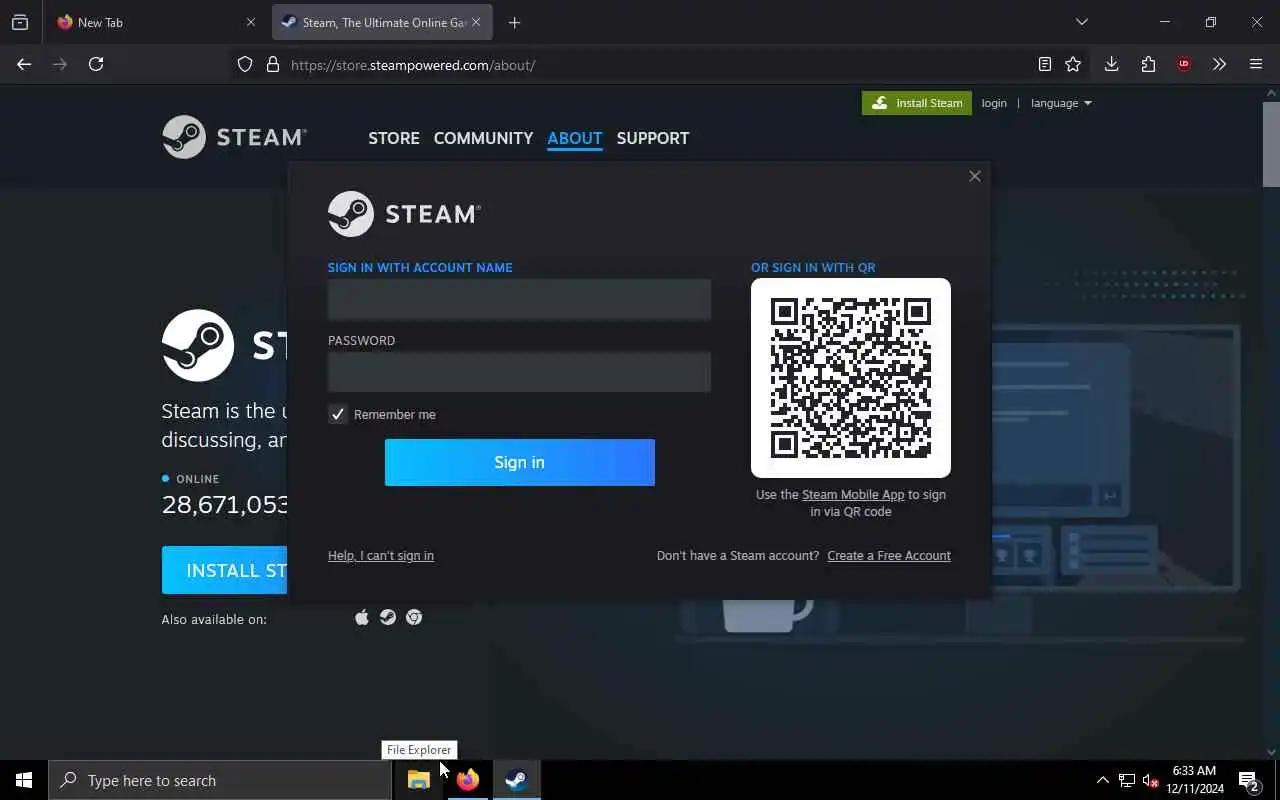Screen dimensions: 1280x800
Task: Click the Steam logo inside the login dialog
Action: tap(404, 214)
